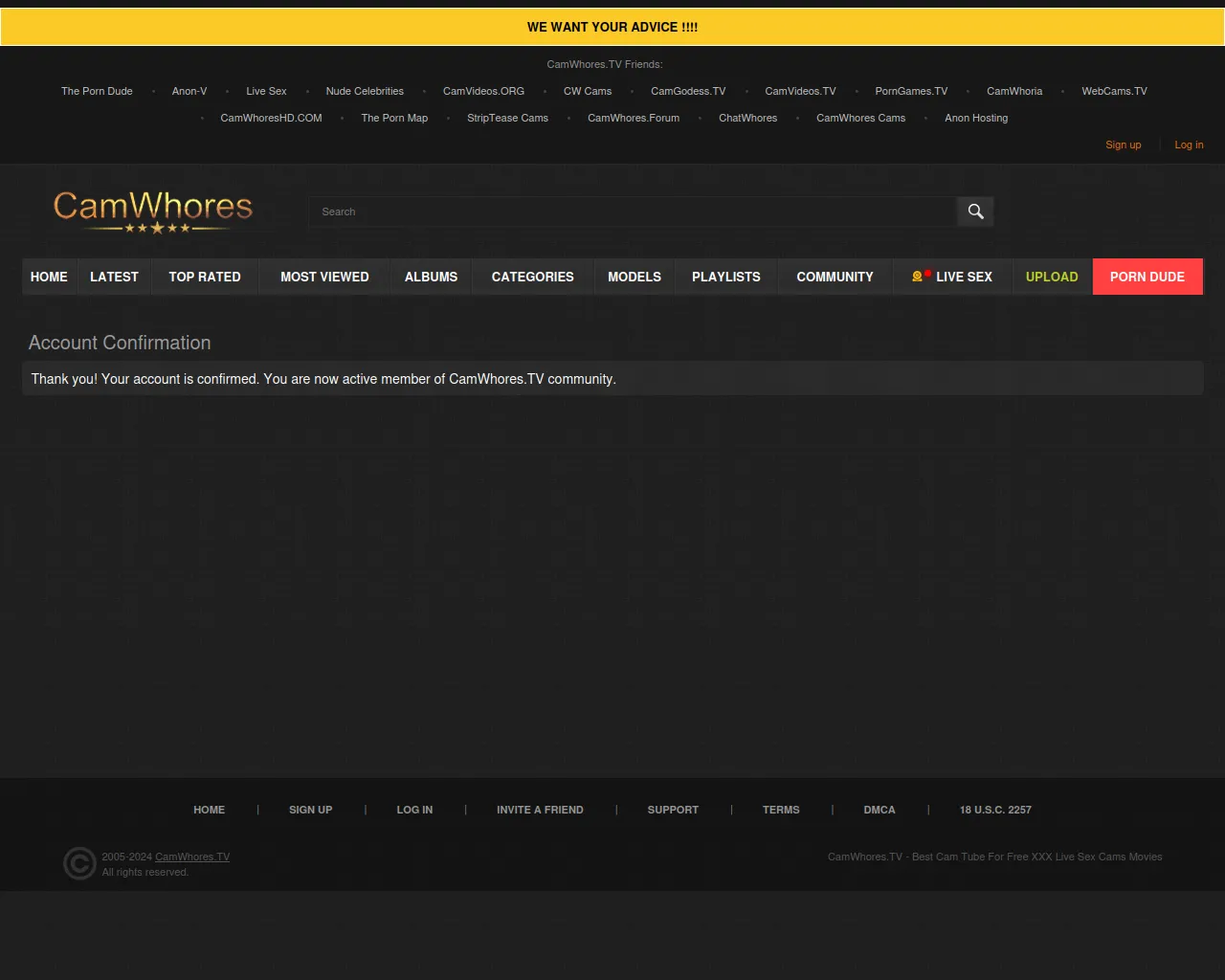Open the Live Sex webcam menu item
Viewport: 1225px width, 980px height.
pos(952,277)
